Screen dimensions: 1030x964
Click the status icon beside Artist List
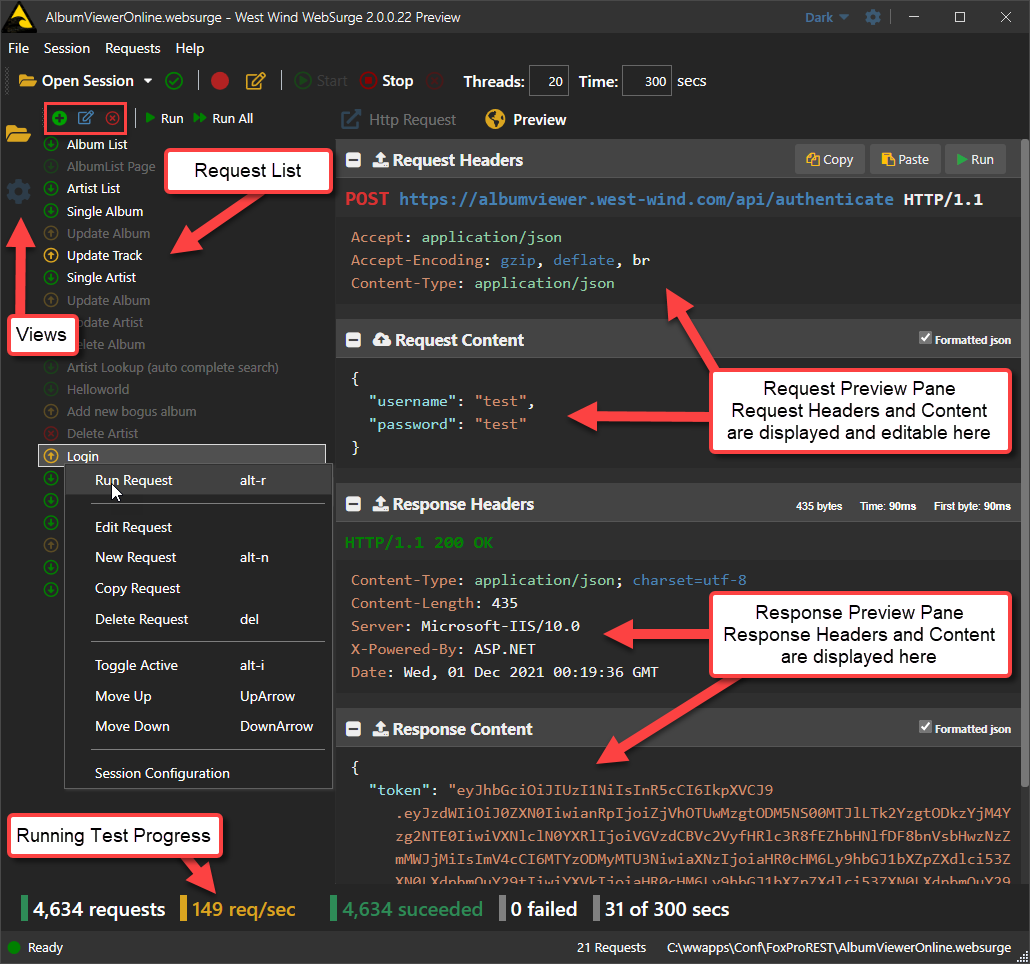pyautogui.click(x=51, y=188)
